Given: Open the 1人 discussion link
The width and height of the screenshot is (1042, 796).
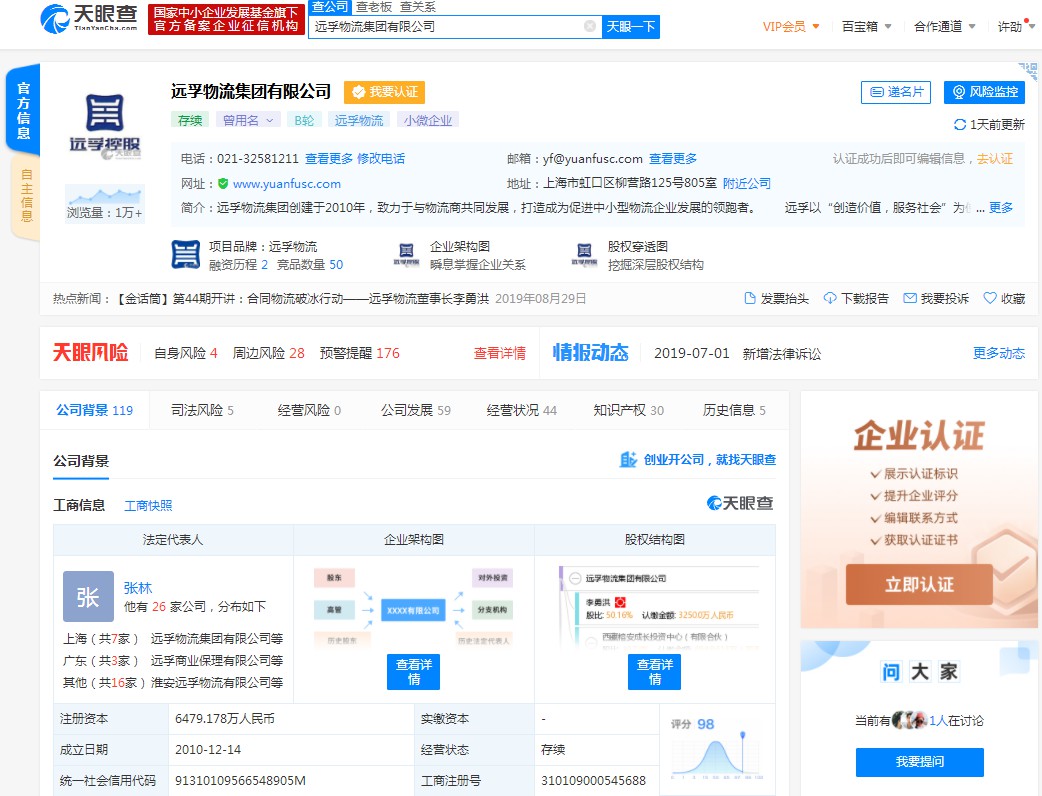Looking at the screenshot, I should pos(938,720).
